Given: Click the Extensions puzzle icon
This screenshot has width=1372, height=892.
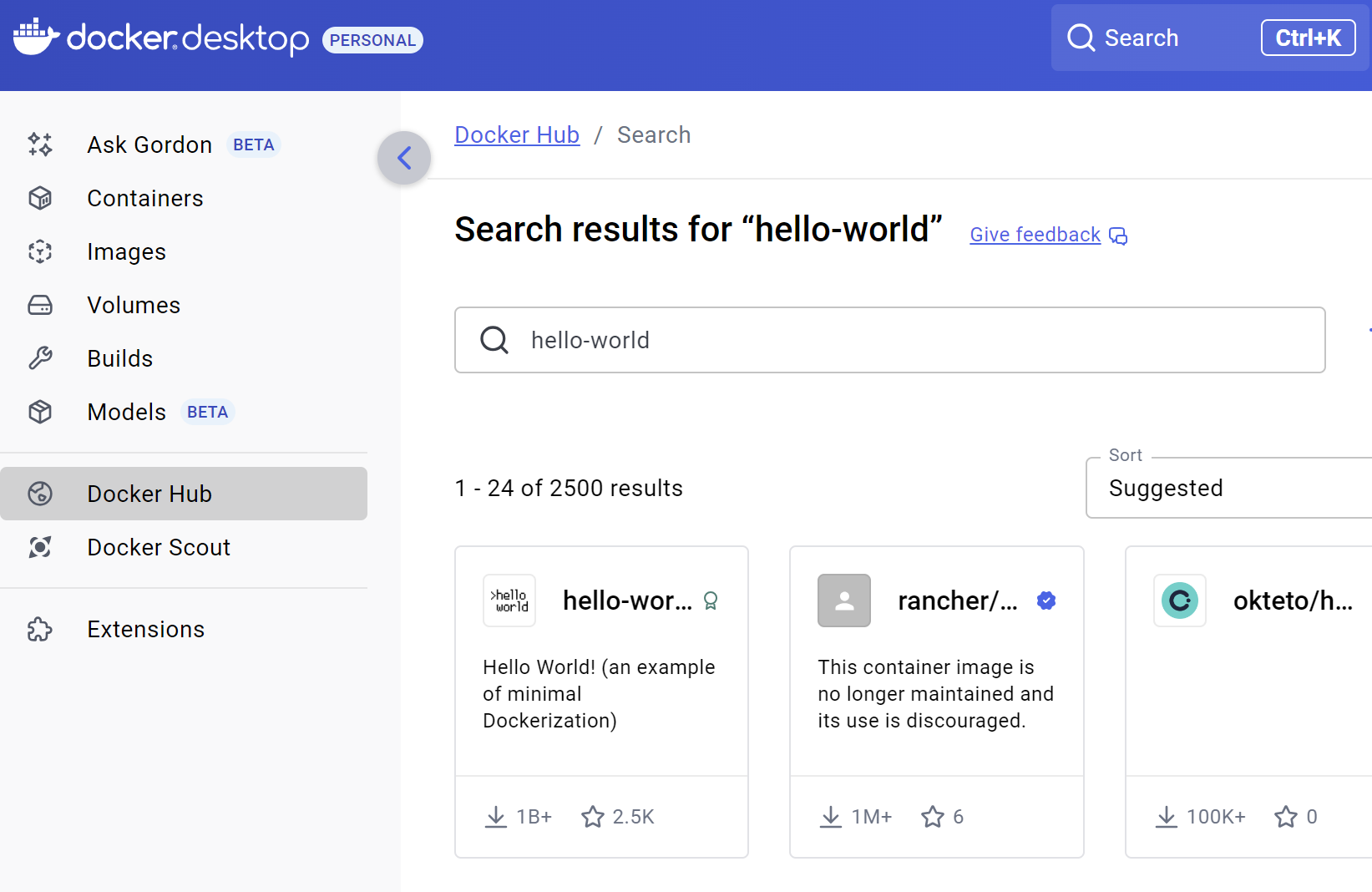Looking at the screenshot, I should point(40,629).
